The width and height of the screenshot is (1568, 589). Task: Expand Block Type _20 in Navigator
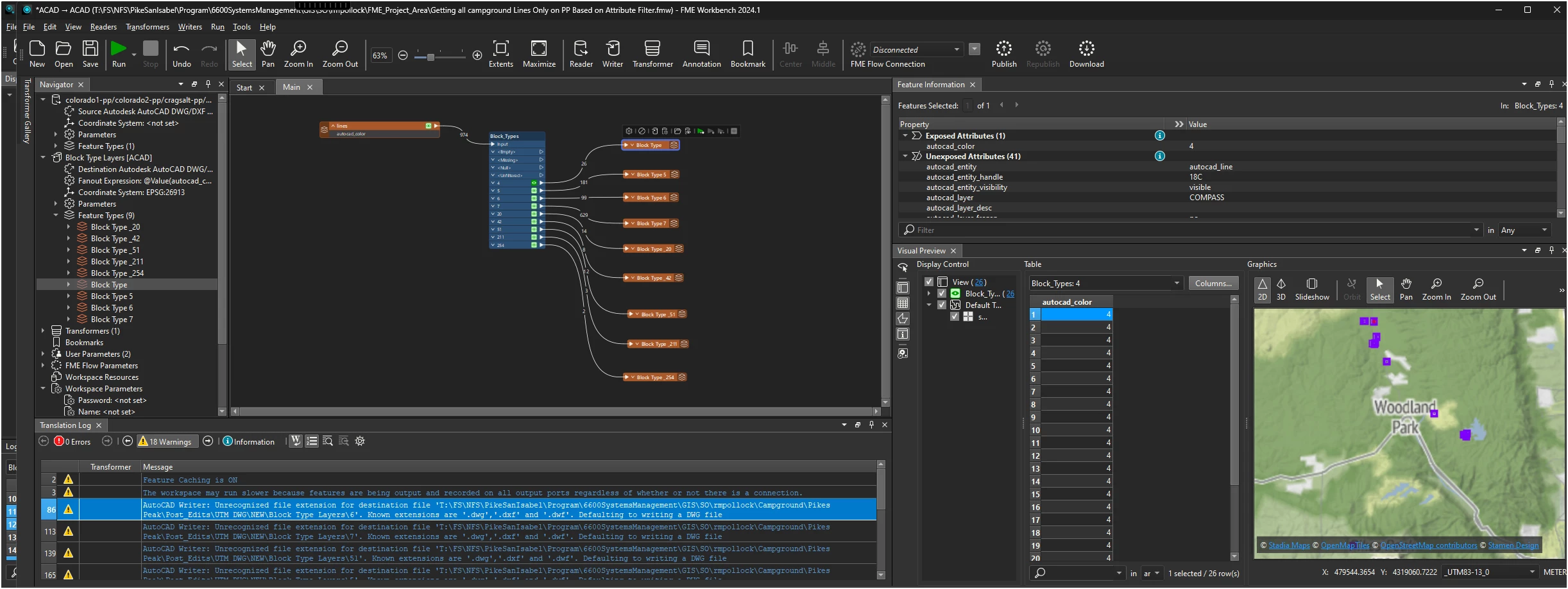69,227
